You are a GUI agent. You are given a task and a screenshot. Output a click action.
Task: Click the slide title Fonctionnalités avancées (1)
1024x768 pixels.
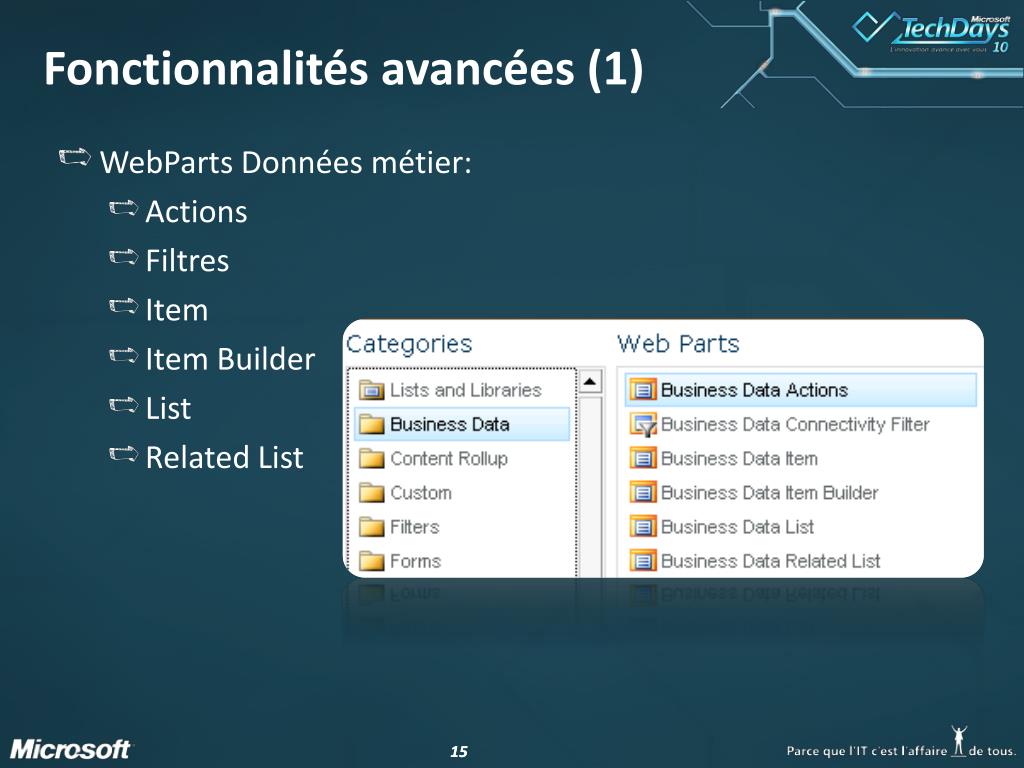[x=344, y=69]
